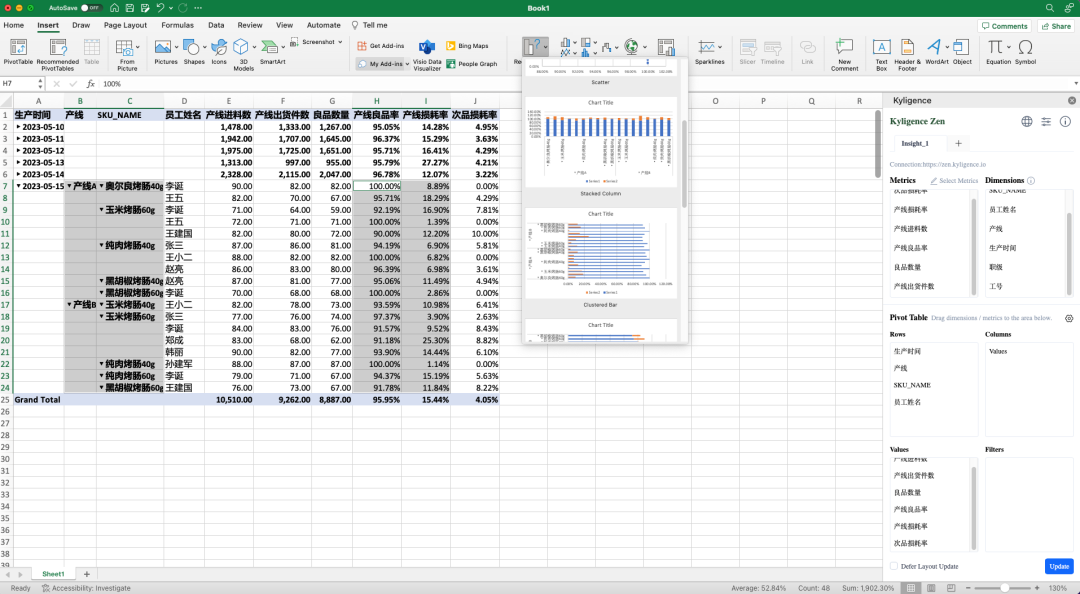Open the Data tab
Viewport: 1080px width, 594px height.
click(x=216, y=25)
